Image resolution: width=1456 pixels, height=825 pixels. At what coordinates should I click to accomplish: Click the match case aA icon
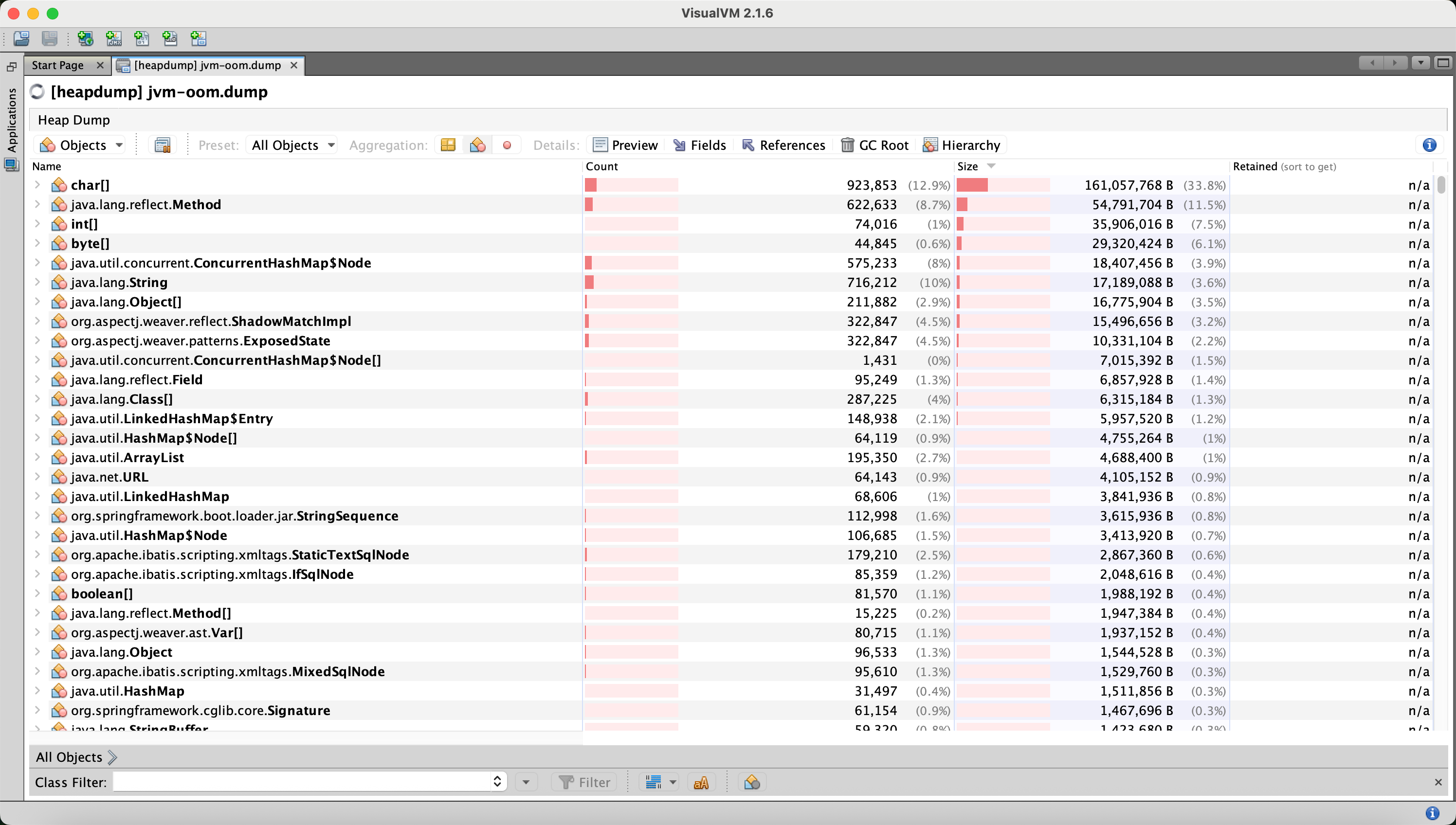[x=701, y=783]
